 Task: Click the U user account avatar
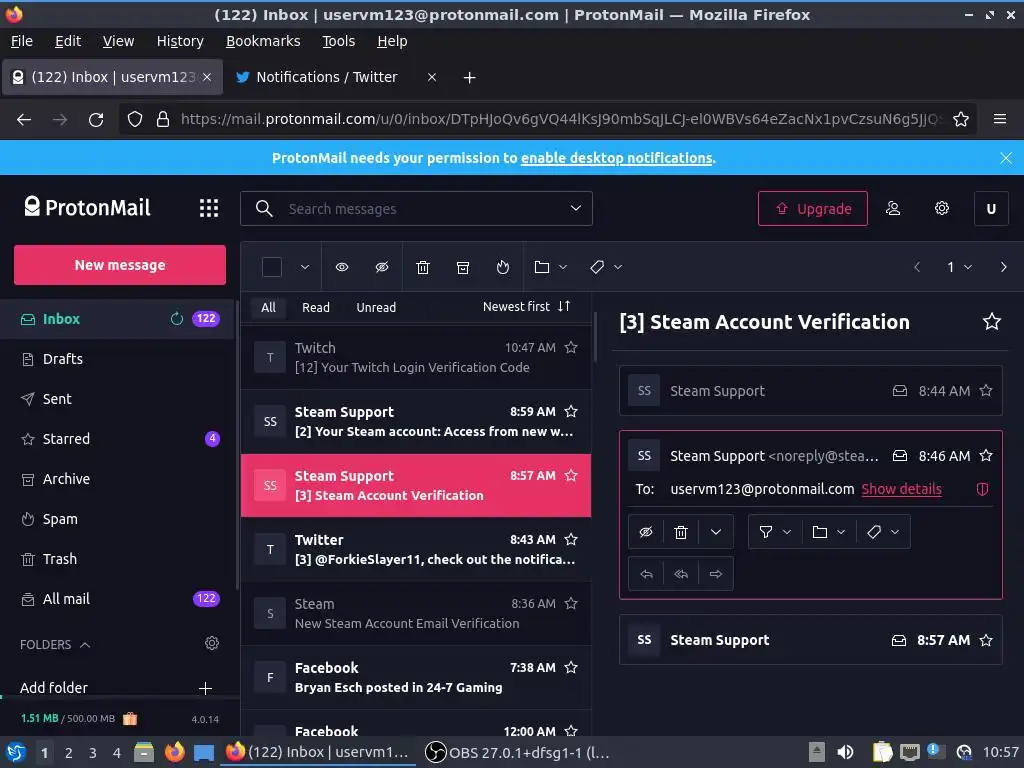click(991, 208)
